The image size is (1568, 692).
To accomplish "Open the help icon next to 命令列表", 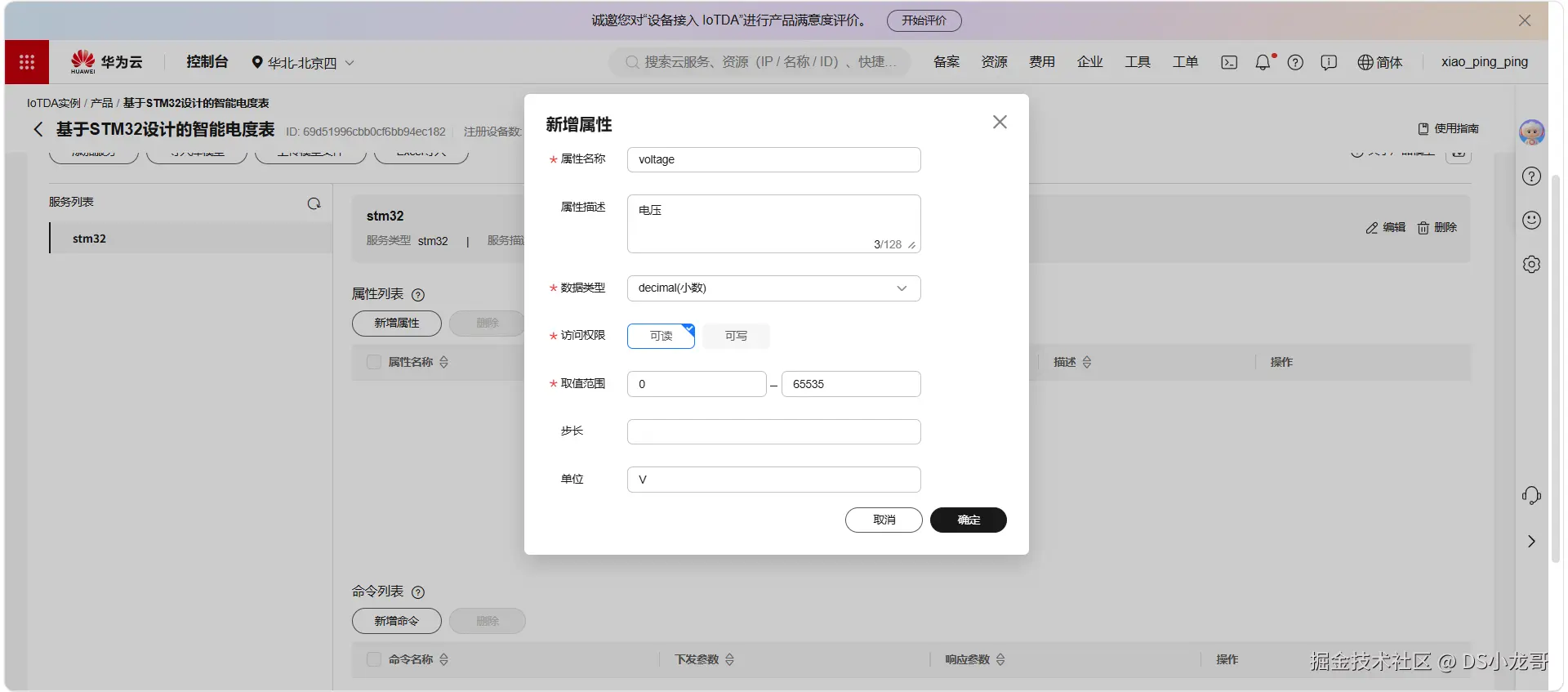I will 418,592.
